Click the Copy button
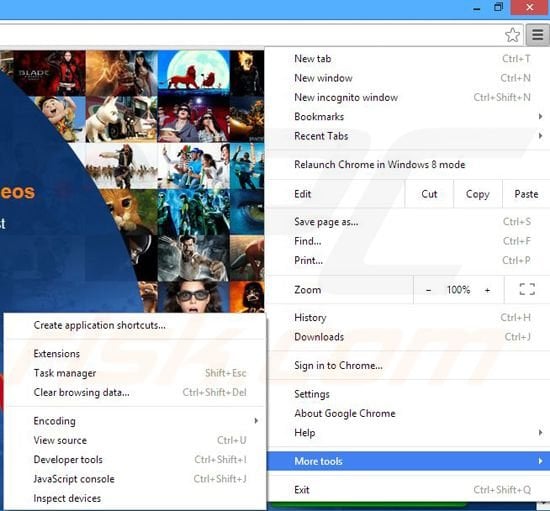 (x=478, y=194)
